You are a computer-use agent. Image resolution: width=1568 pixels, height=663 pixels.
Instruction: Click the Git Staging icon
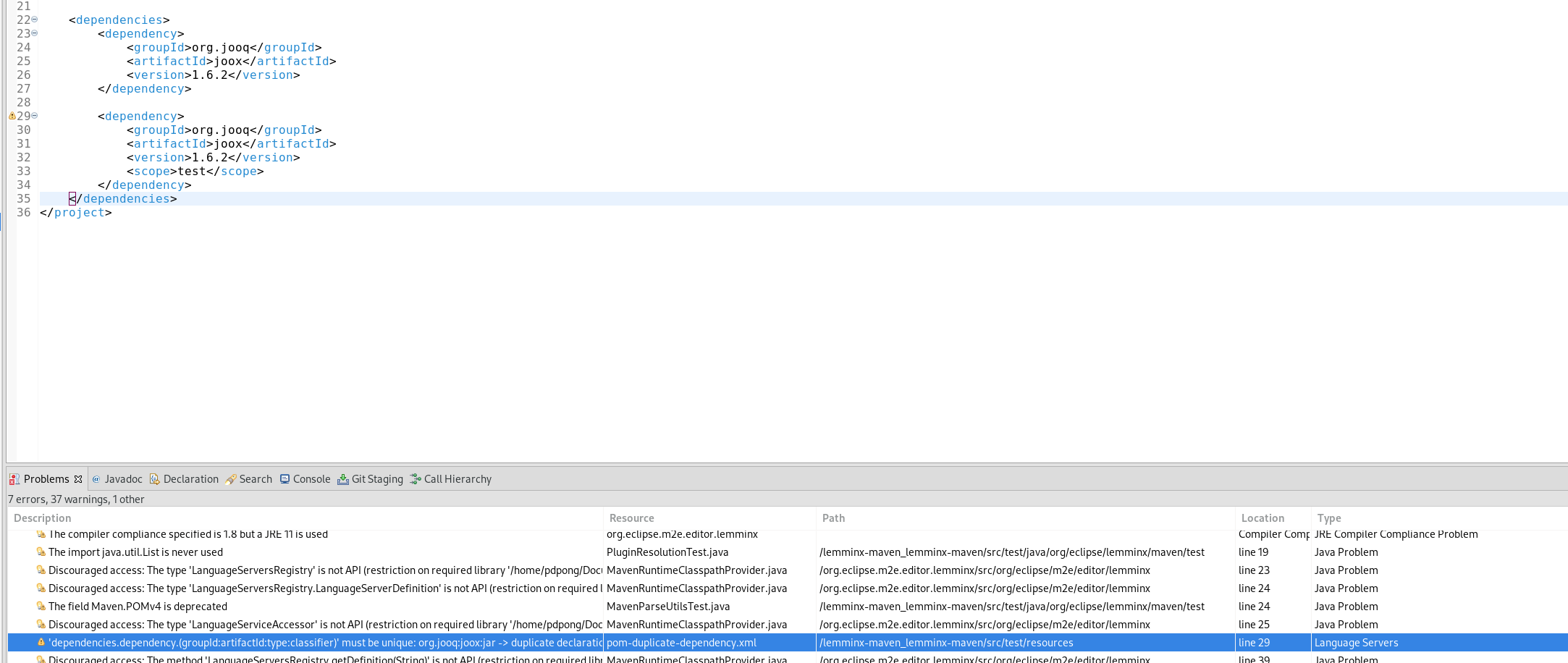click(x=342, y=478)
